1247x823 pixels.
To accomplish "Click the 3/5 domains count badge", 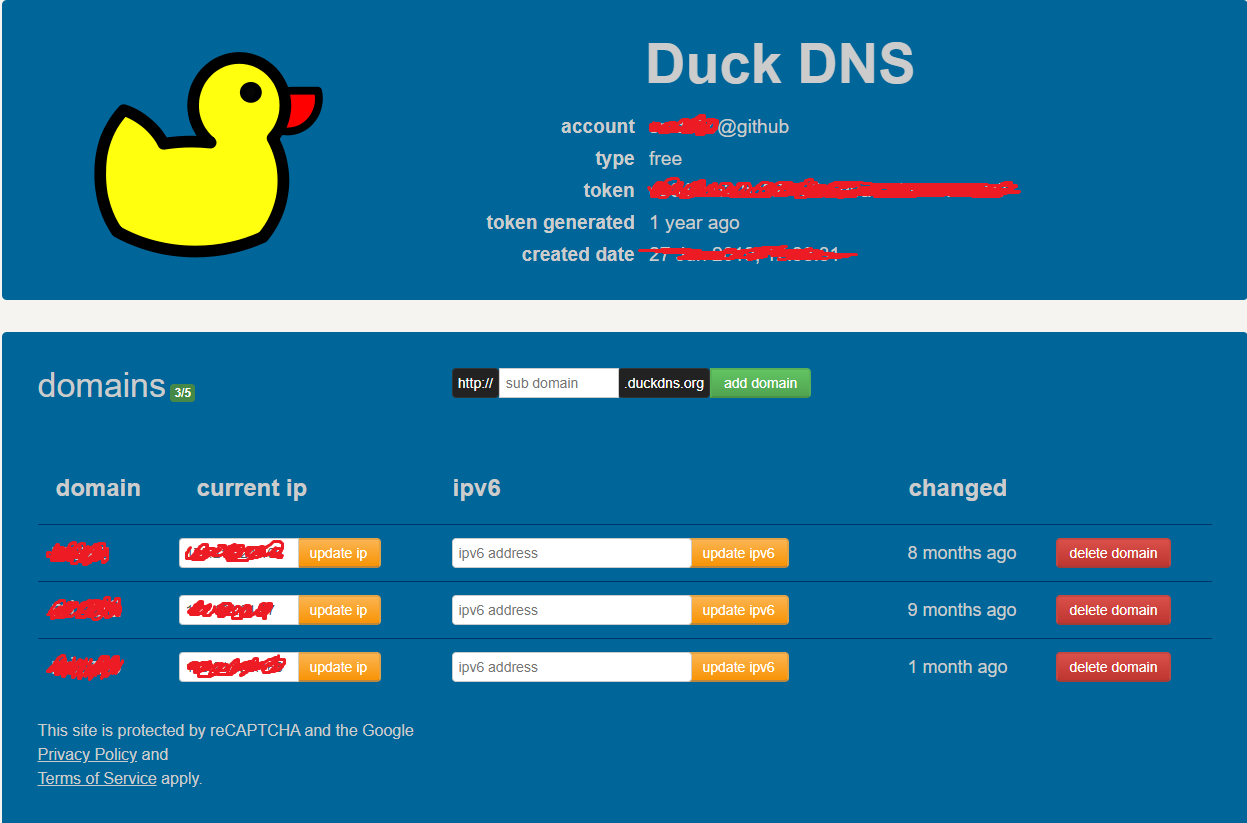I will point(182,393).
